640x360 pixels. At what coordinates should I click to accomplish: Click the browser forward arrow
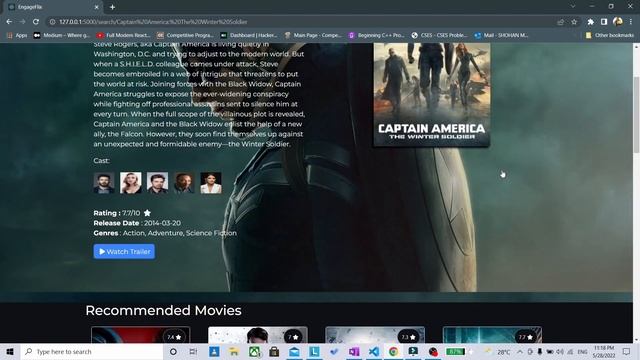click(22, 22)
